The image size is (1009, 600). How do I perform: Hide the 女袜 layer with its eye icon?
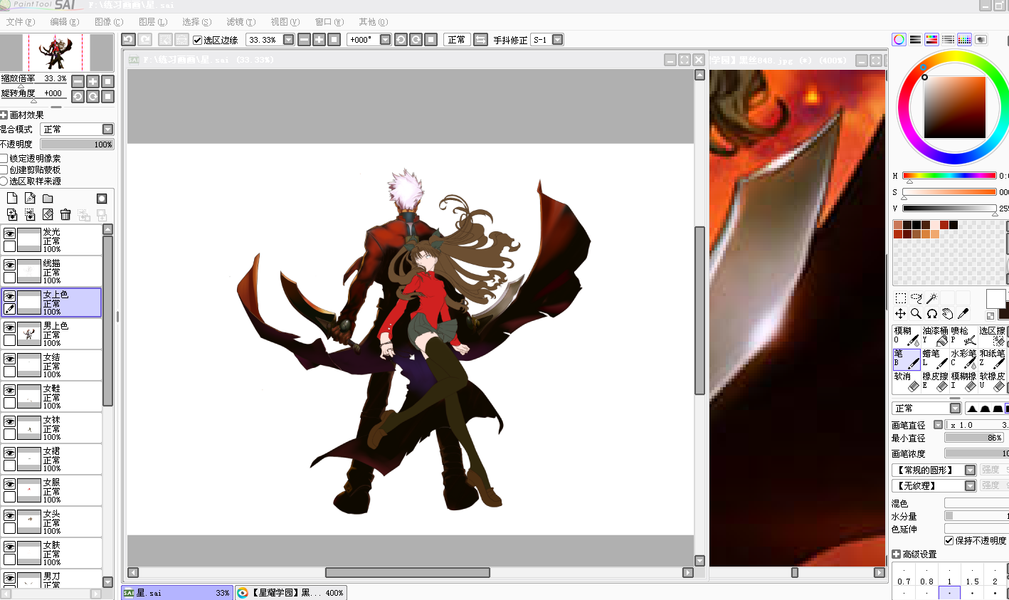[x=10, y=421]
